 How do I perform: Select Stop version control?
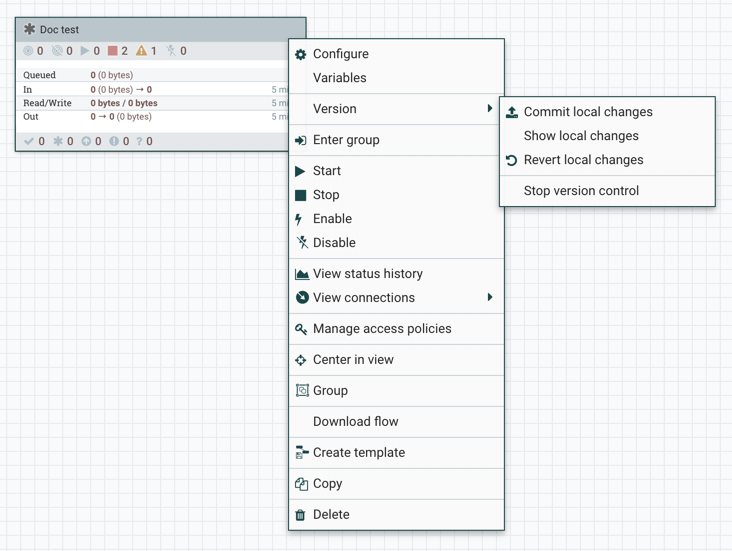click(581, 191)
